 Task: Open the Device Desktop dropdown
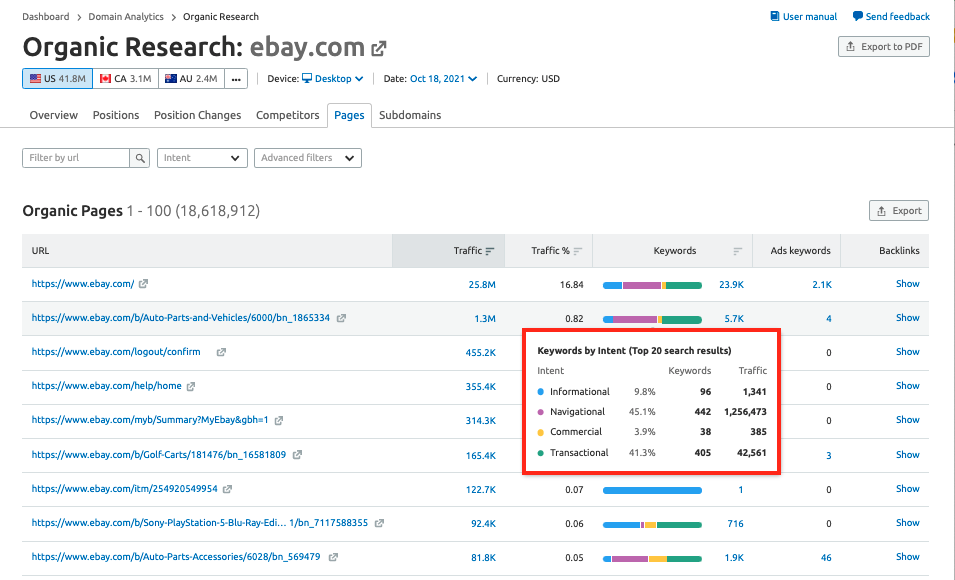point(333,79)
